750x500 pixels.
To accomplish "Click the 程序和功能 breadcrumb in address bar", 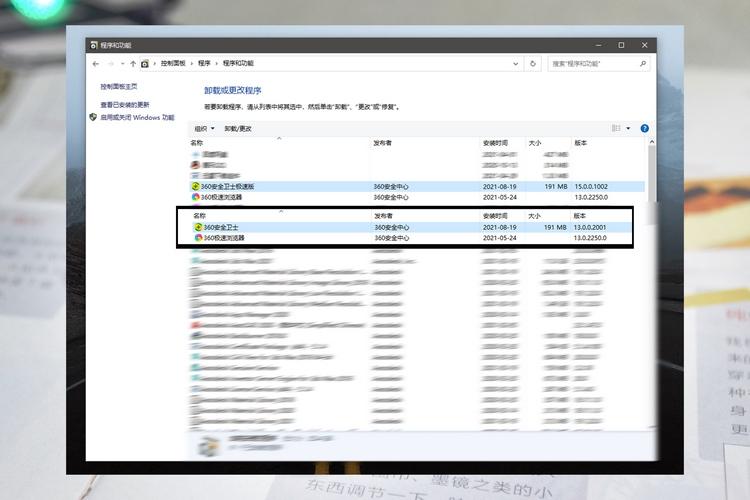I will point(238,63).
